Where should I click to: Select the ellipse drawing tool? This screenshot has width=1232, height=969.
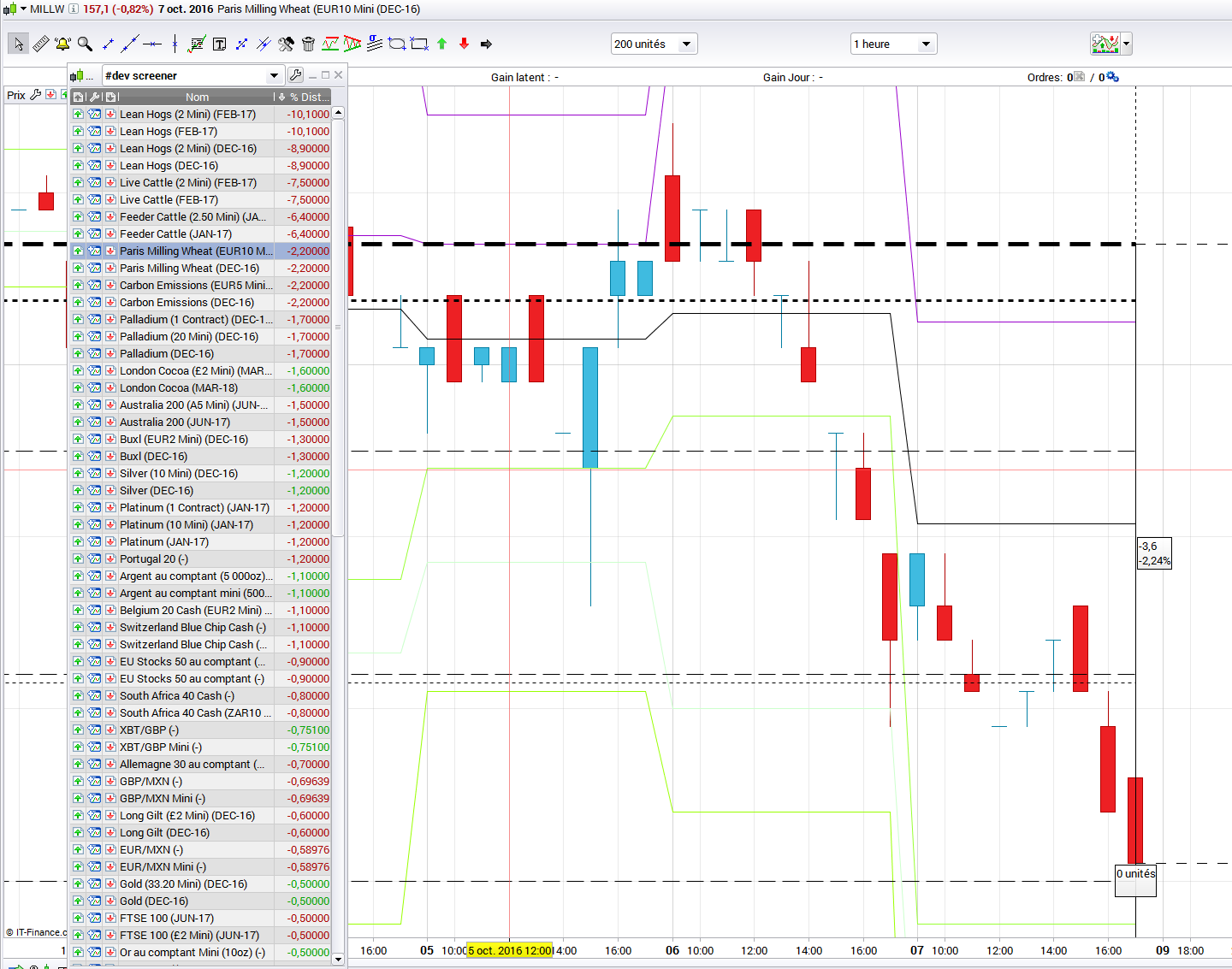[x=397, y=44]
